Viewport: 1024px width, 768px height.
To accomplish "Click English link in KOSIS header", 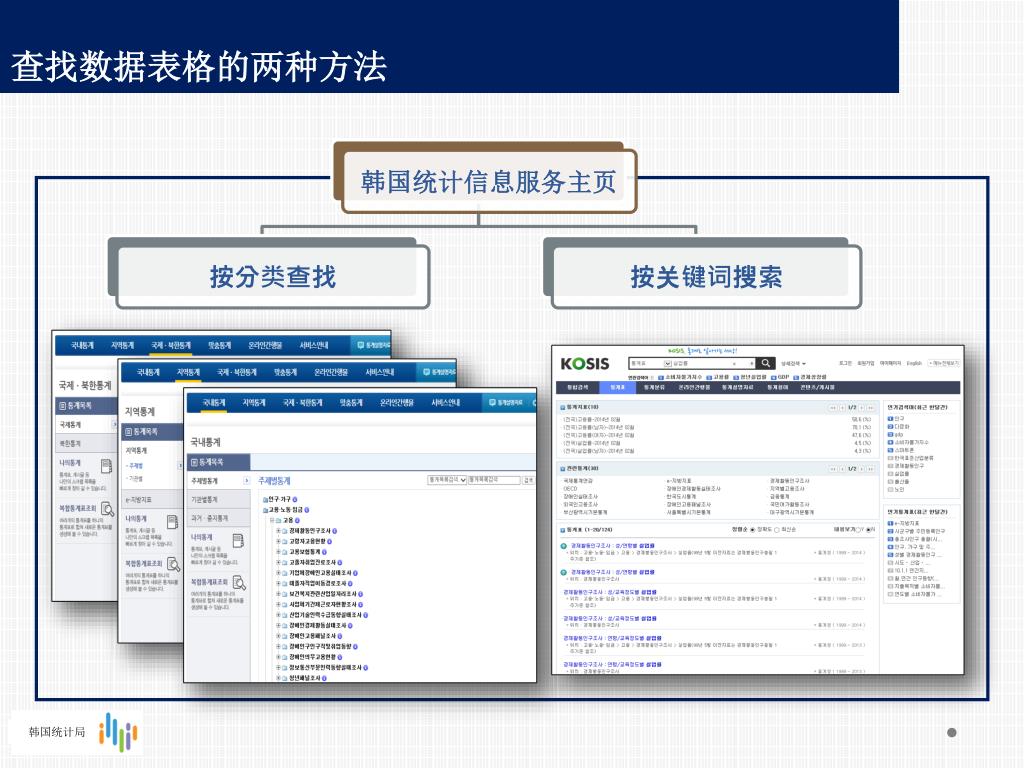I will (914, 363).
